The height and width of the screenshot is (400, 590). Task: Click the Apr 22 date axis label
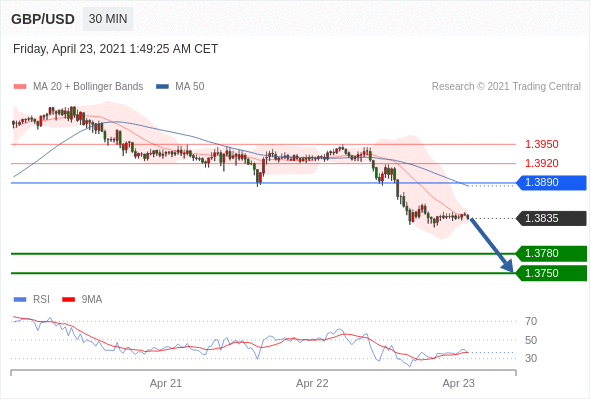click(312, 383)
